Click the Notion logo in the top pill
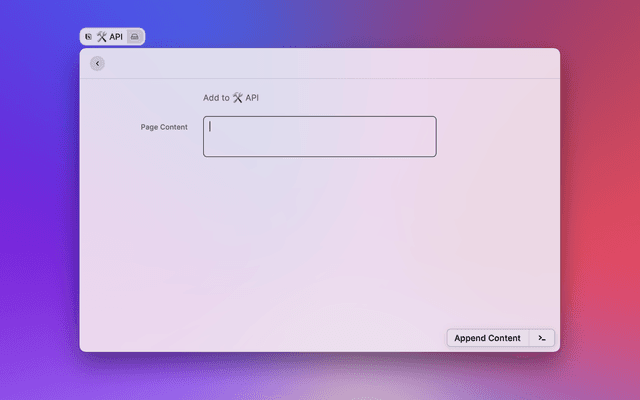The image size is (640, 400). coord(89,36)
